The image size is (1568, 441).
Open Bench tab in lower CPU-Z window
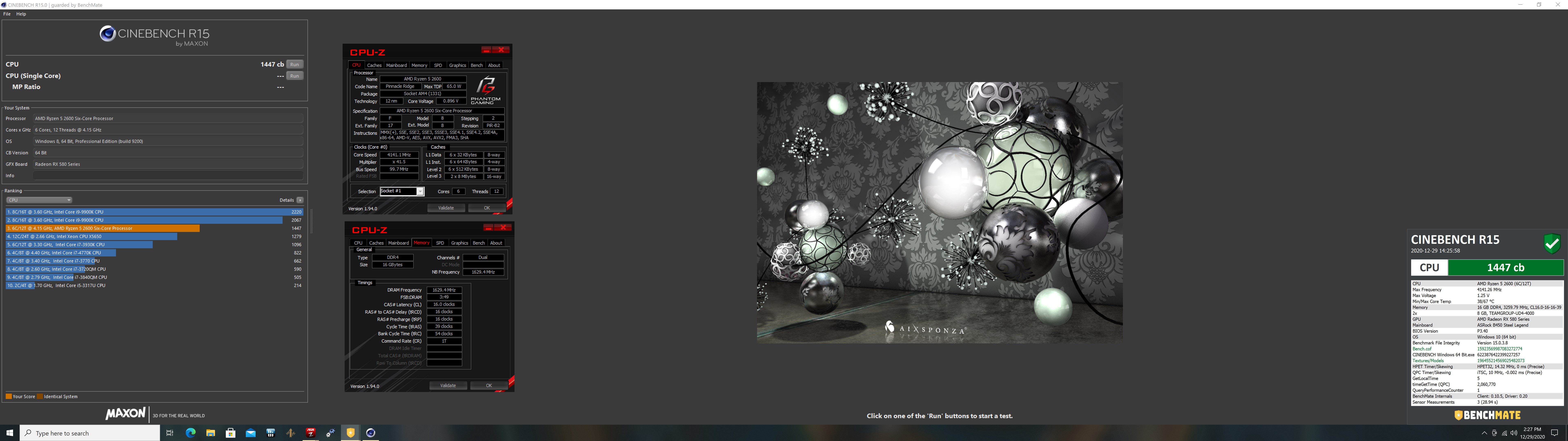(479, 243)
